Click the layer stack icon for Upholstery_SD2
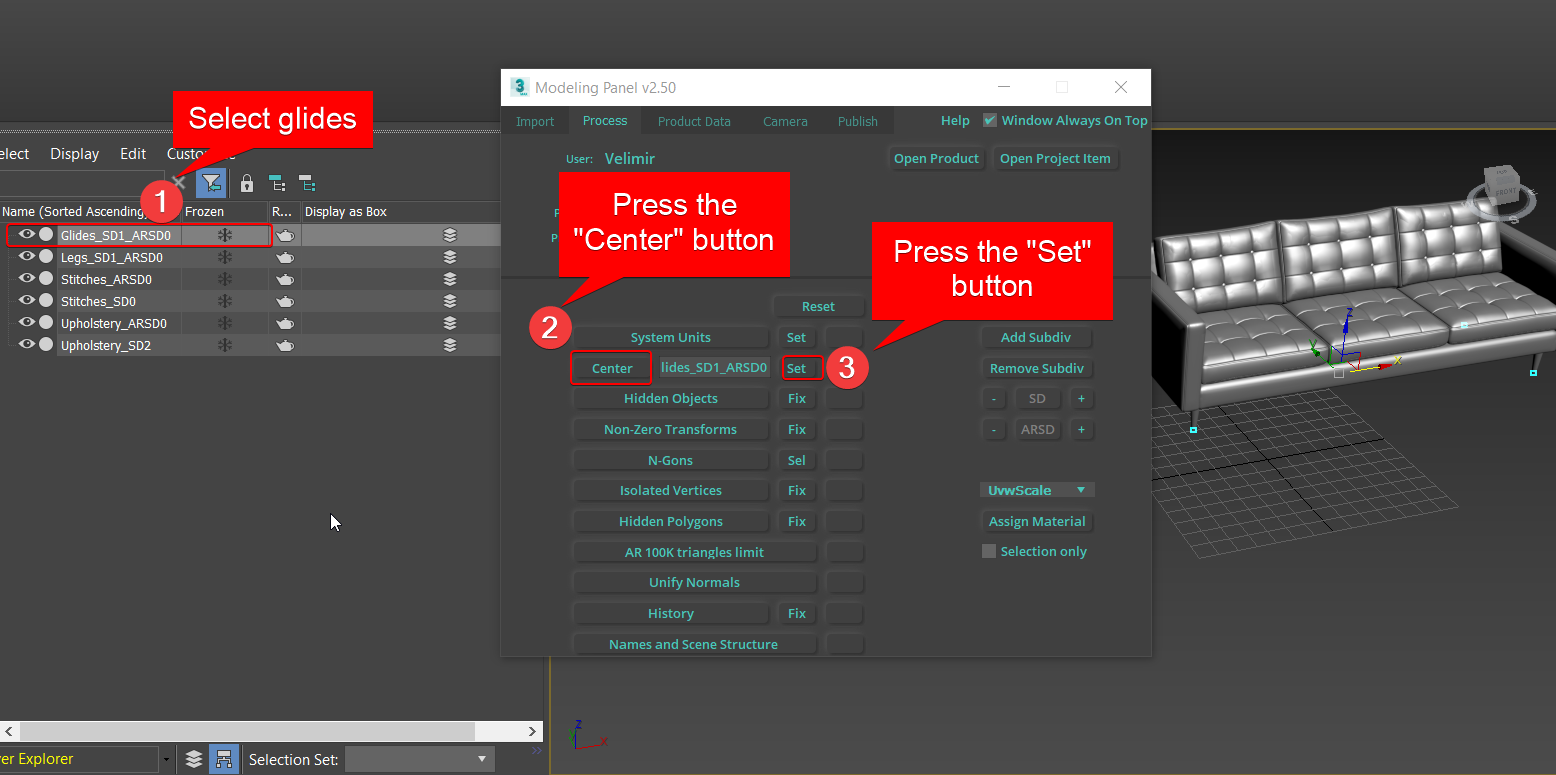 click(x=450, y=345)
